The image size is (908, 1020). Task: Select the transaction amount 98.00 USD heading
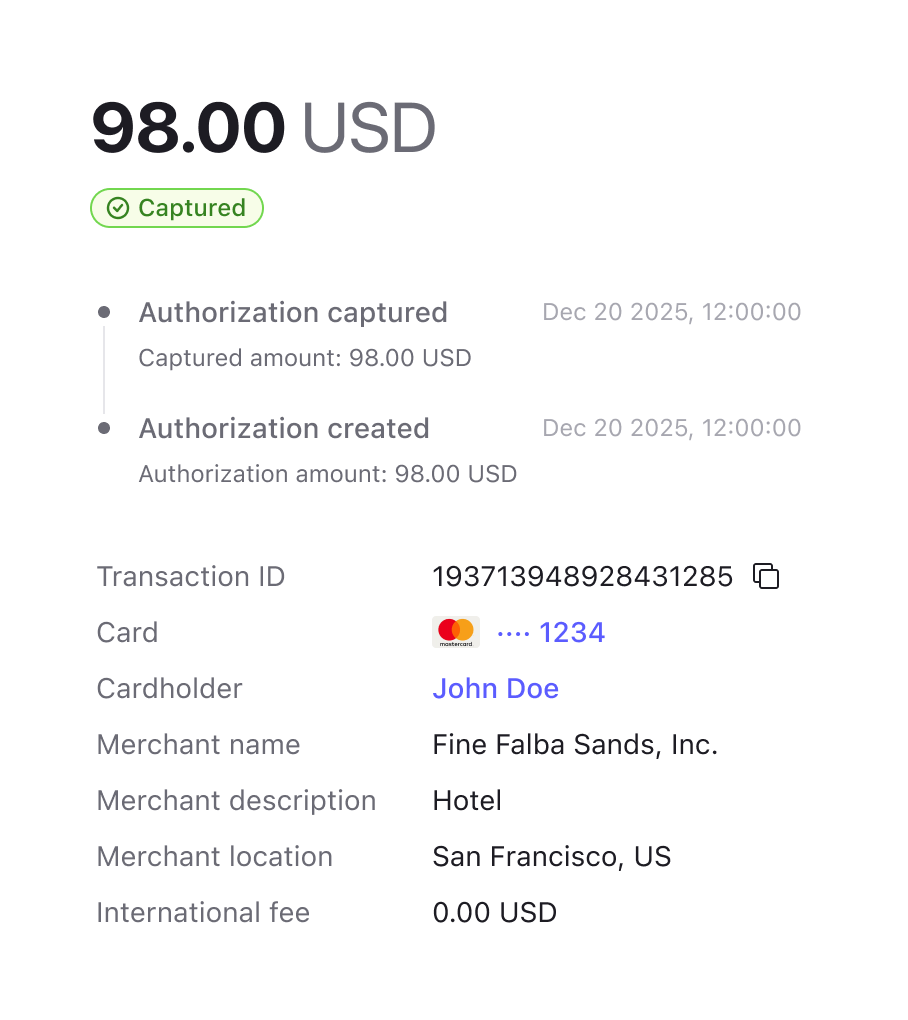coord(264,127)
